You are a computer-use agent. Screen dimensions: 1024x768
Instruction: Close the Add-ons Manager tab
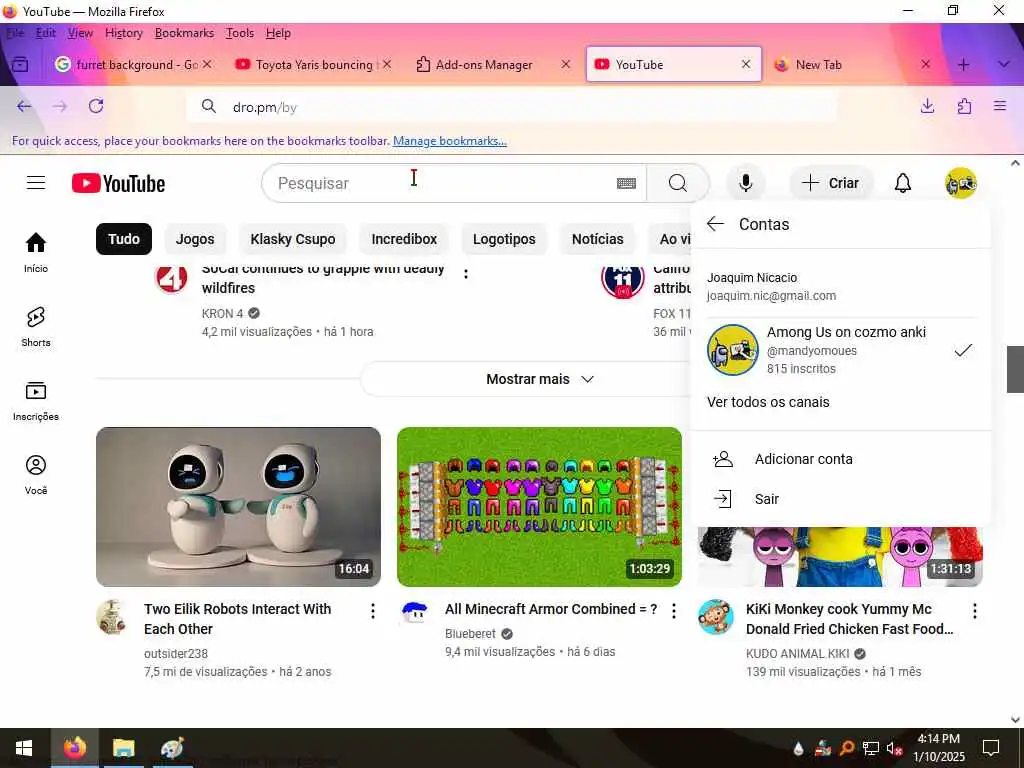(566, 64)
